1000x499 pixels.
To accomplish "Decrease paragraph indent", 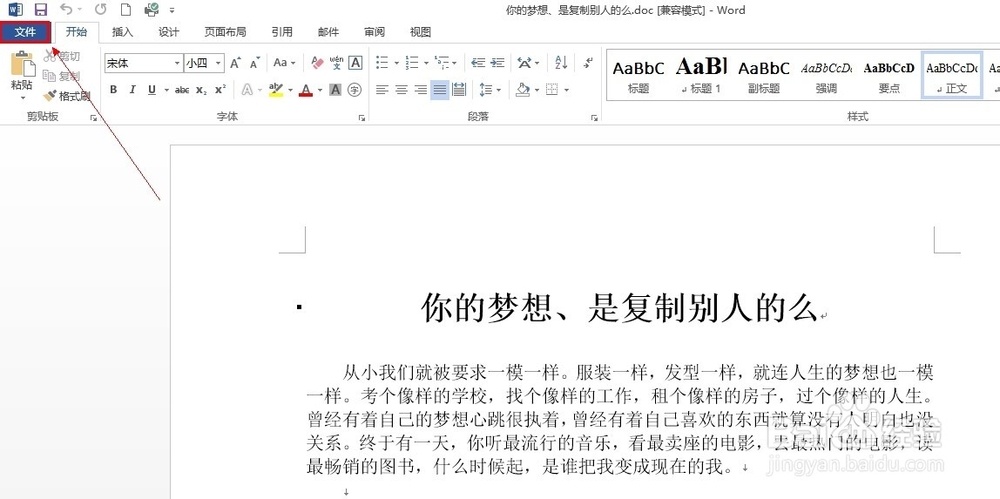I will (x=478, y=63).
